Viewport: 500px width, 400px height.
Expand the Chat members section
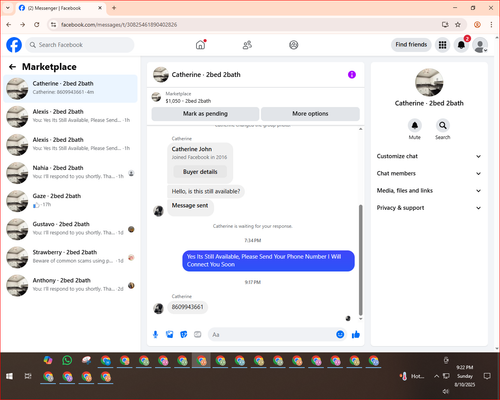[429, 173]
